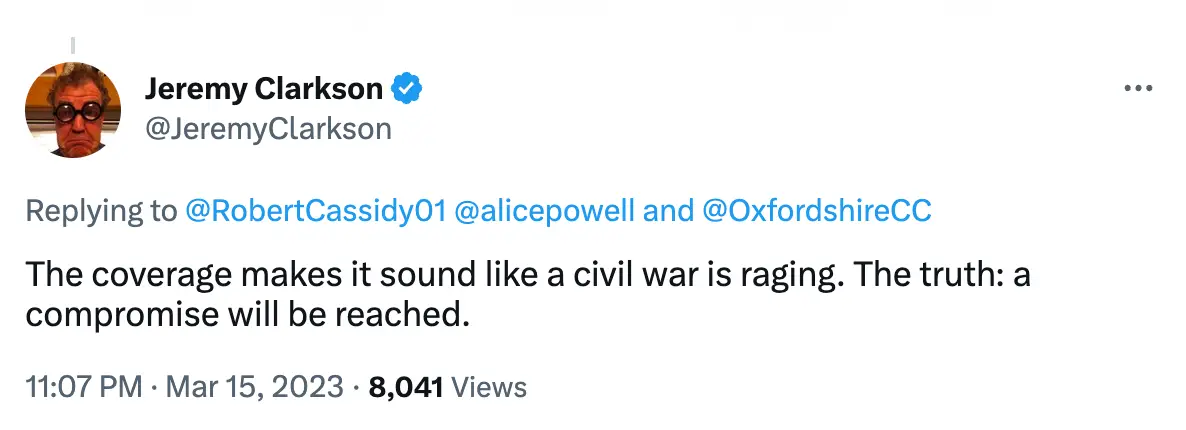Click the word 'and' between mentions
The width and height of the screenshot is (1186, 430).
click(x=671, y=211)
